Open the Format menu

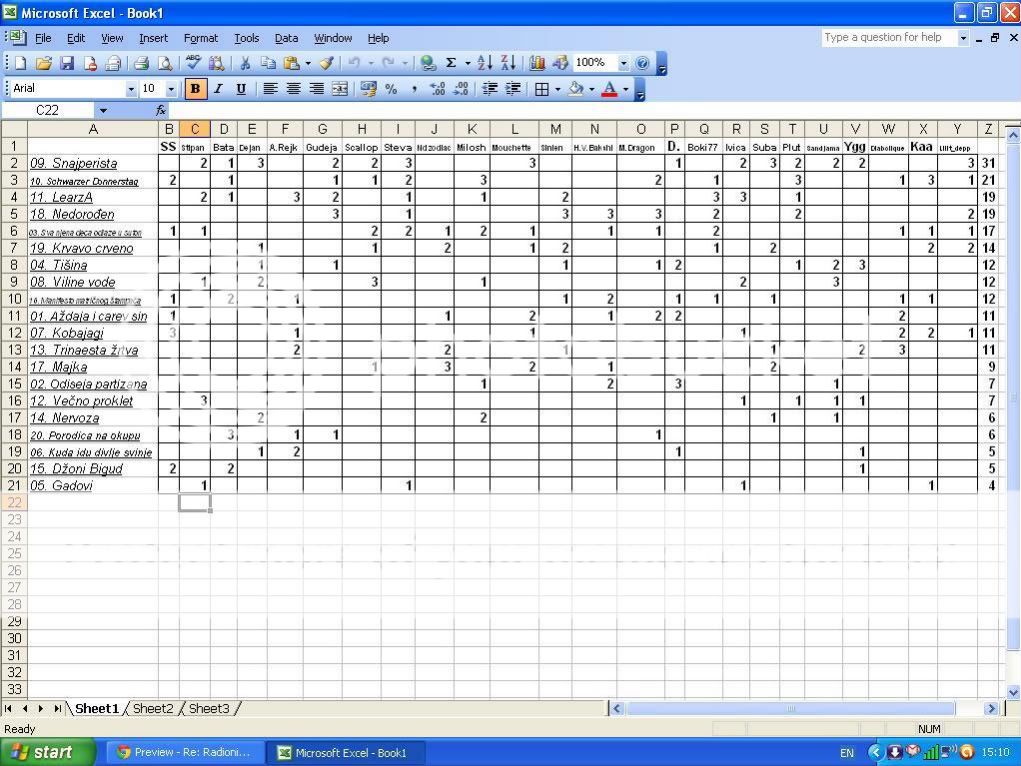point(200,38)
